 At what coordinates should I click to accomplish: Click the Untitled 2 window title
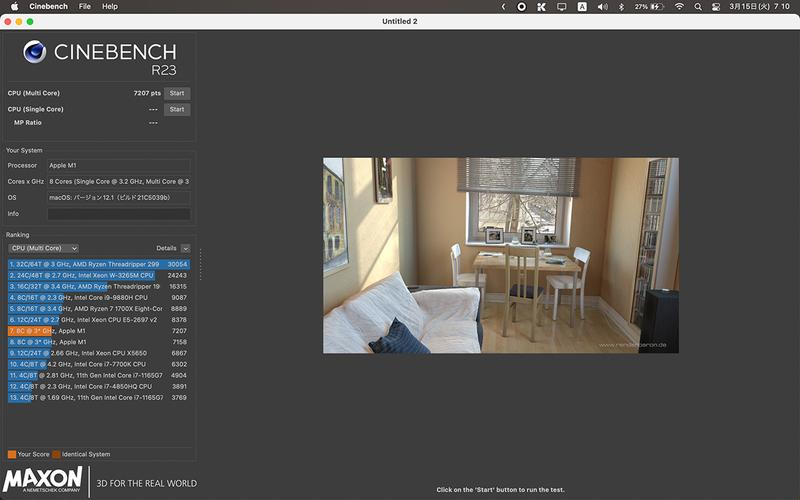(x=399, y=21)
